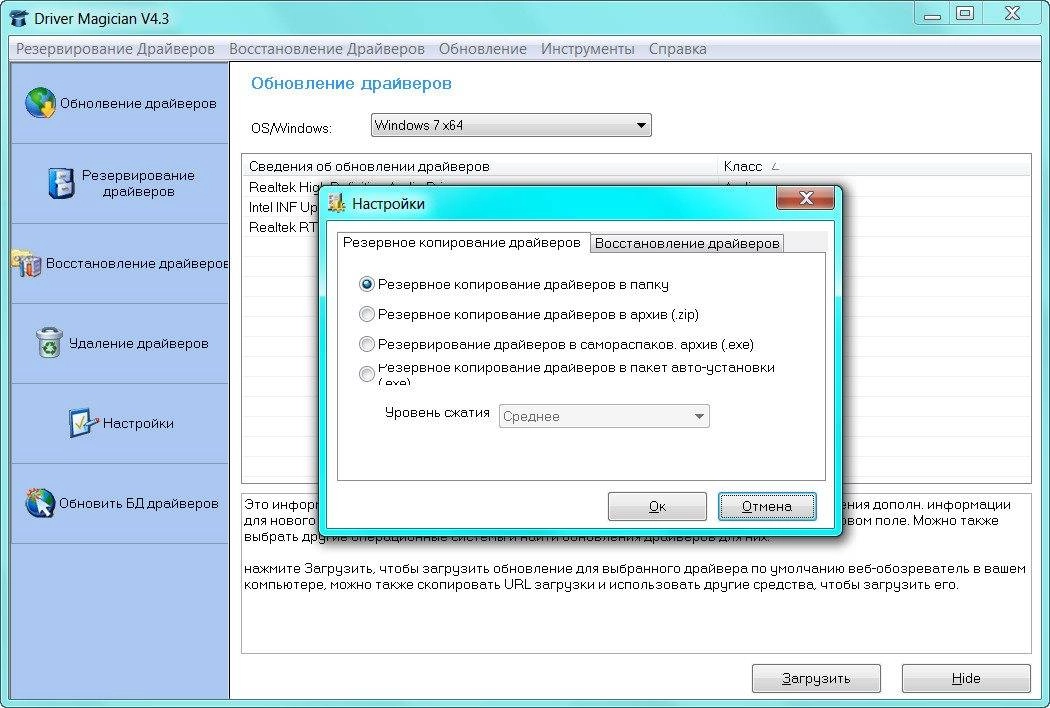Select backup drivers to .zip archive option

coord(366,314)
